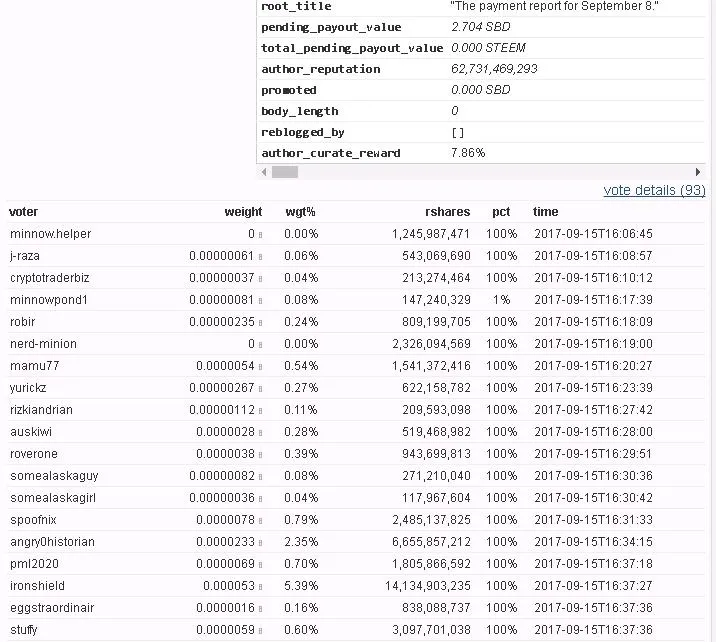Select voter somealaskagirl
The height and width of the screenshot is (642, 716).
pyautogui.click(x=53, y=498)
